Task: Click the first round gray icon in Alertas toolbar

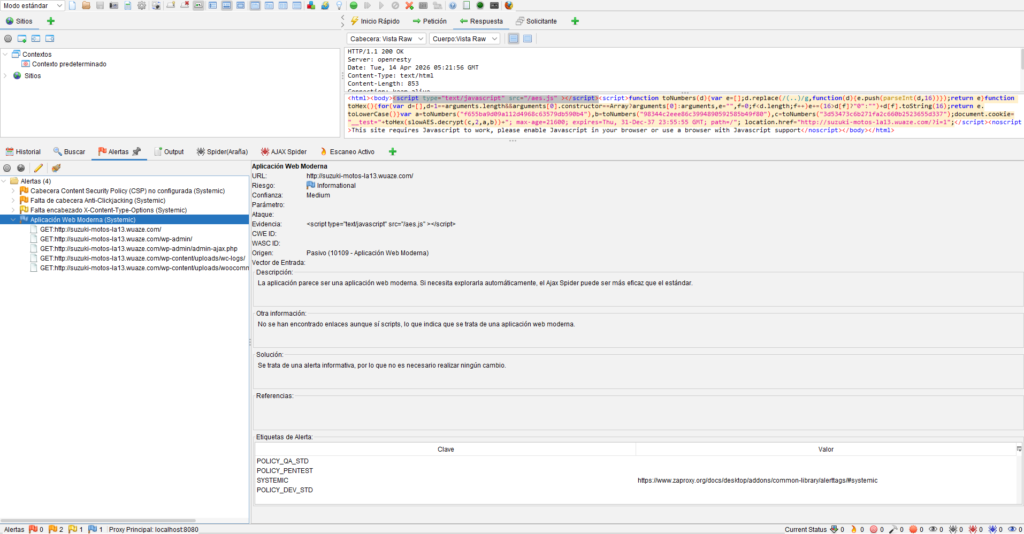Action: pyautogui.click(x=7, y=168)
